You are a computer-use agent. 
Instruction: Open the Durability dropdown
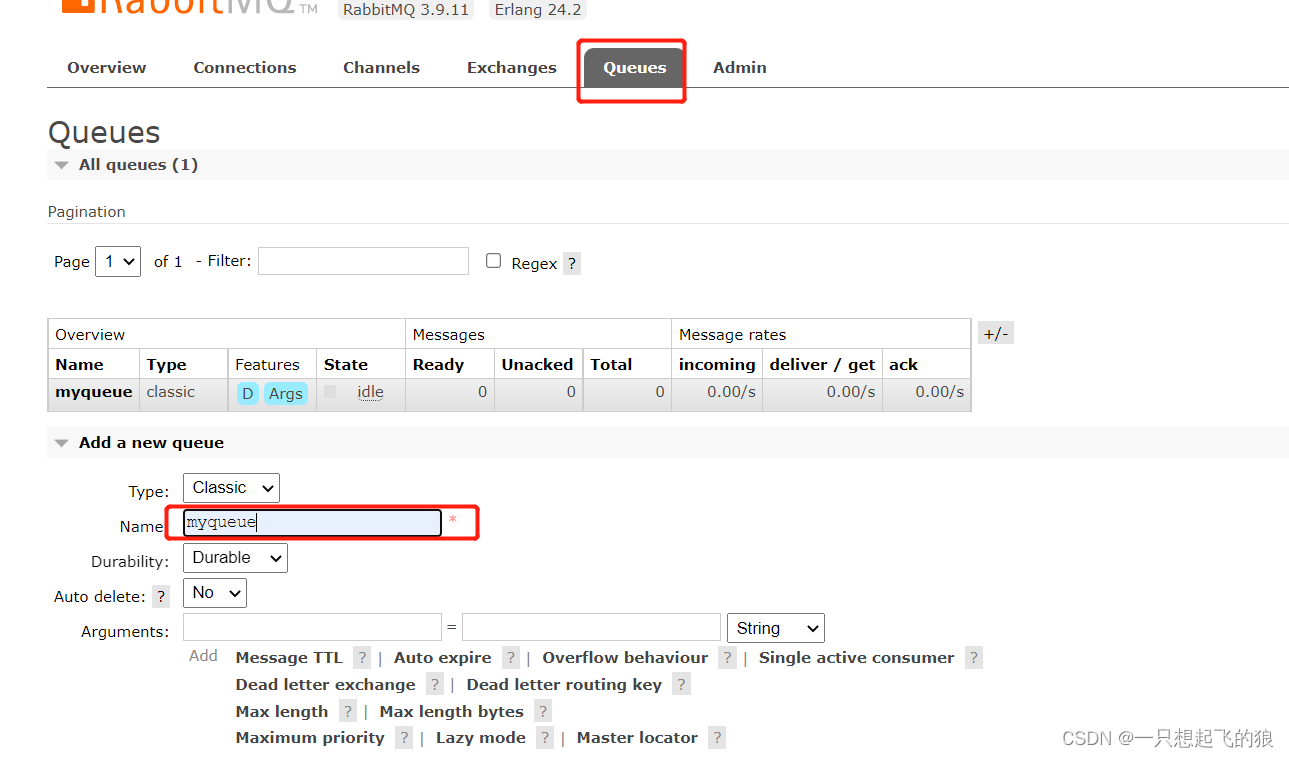click(234, 557)
